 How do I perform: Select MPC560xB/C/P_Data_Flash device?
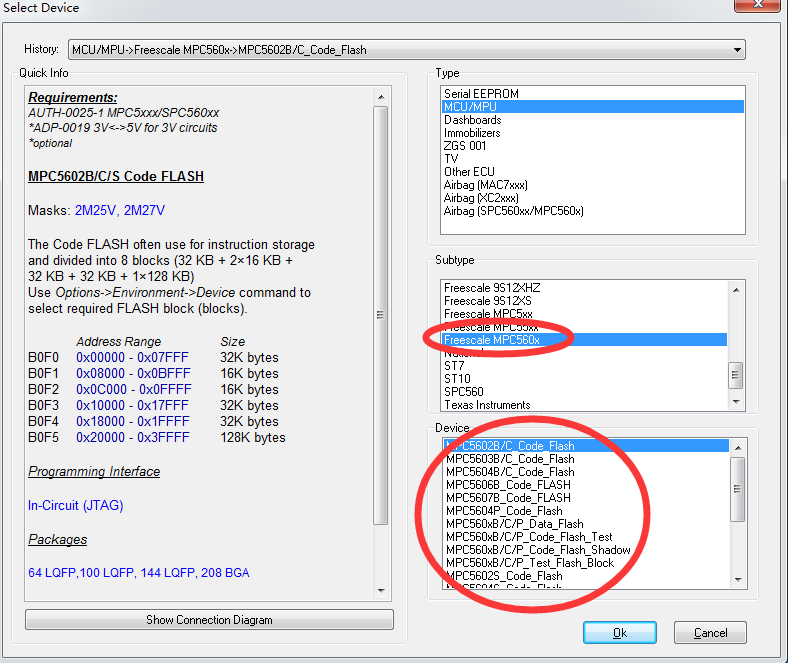point(514,524)
